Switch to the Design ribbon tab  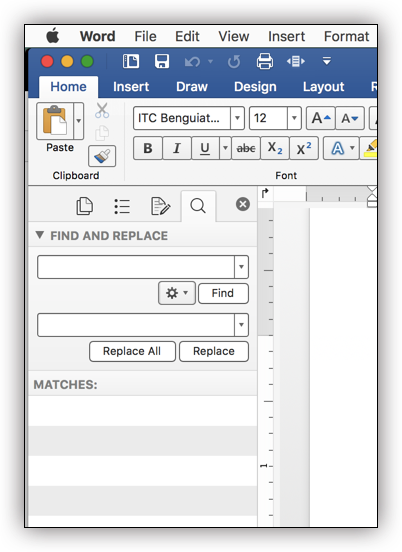coord(255,87)
